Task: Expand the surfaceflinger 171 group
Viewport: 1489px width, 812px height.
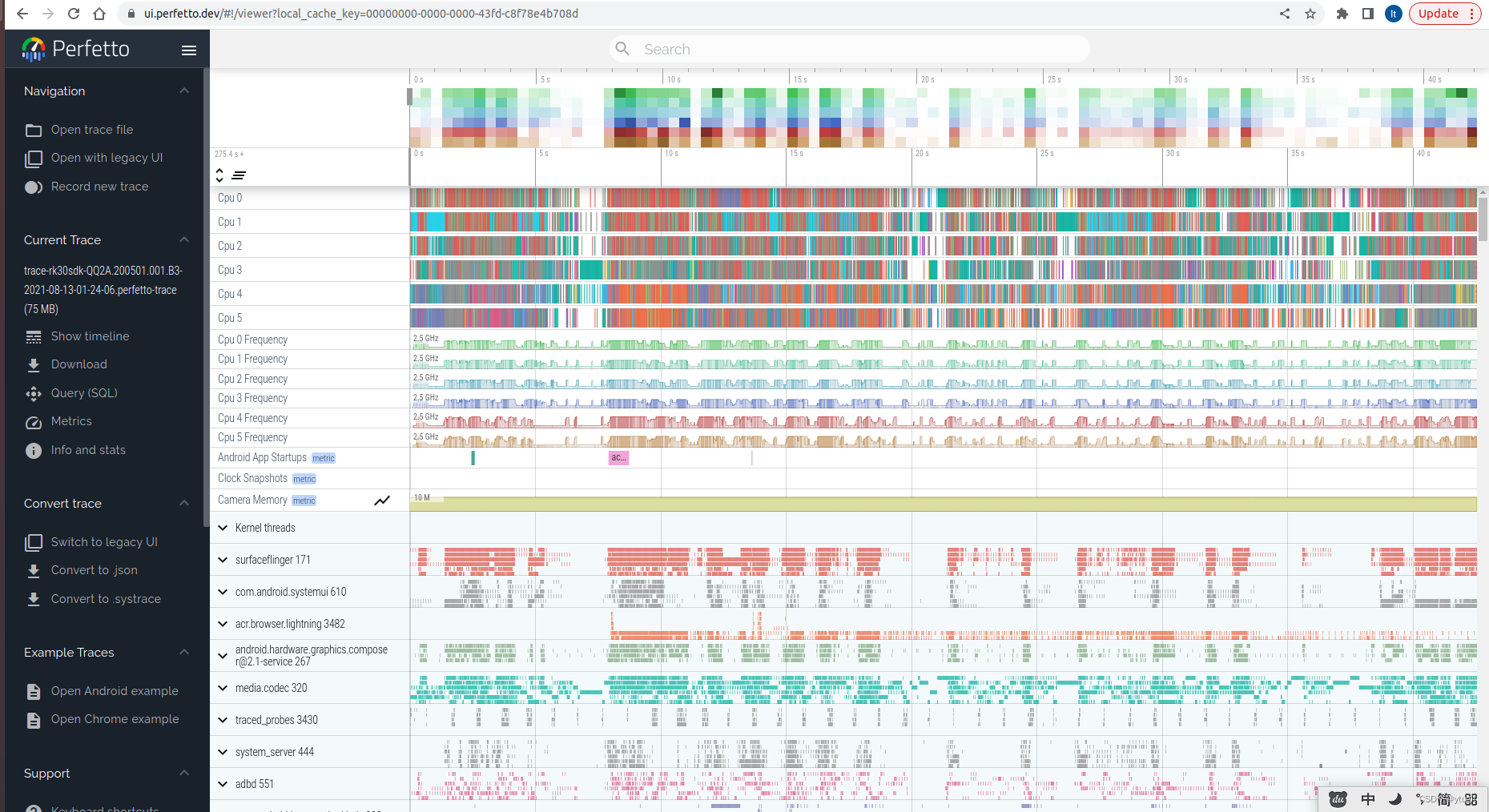Action: pyautogui.click(x=223, y=560)
